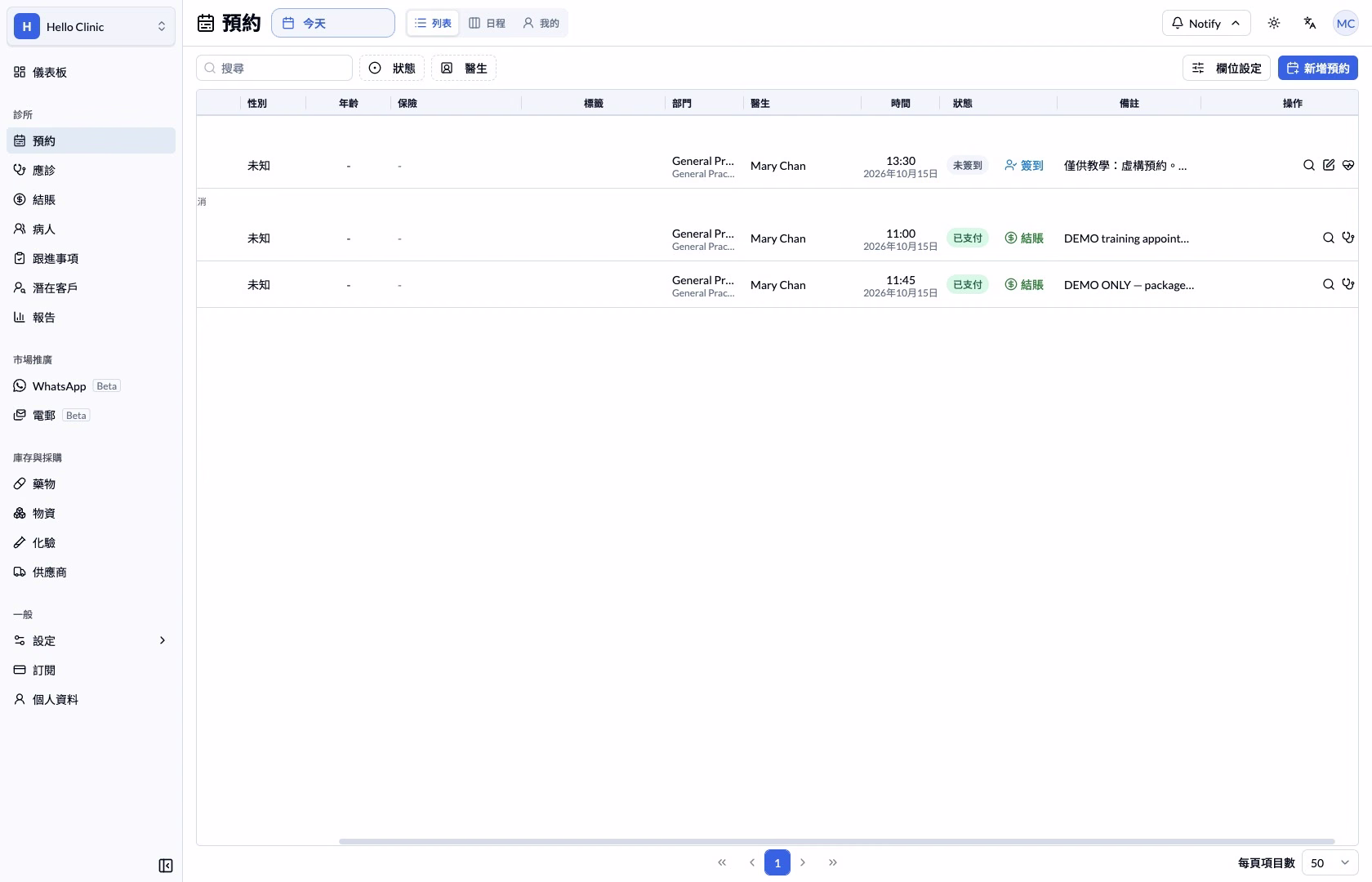Open the language translation icon
Image resolution: width=1372 pixels, height=882 pixels.
point(1310,23)
